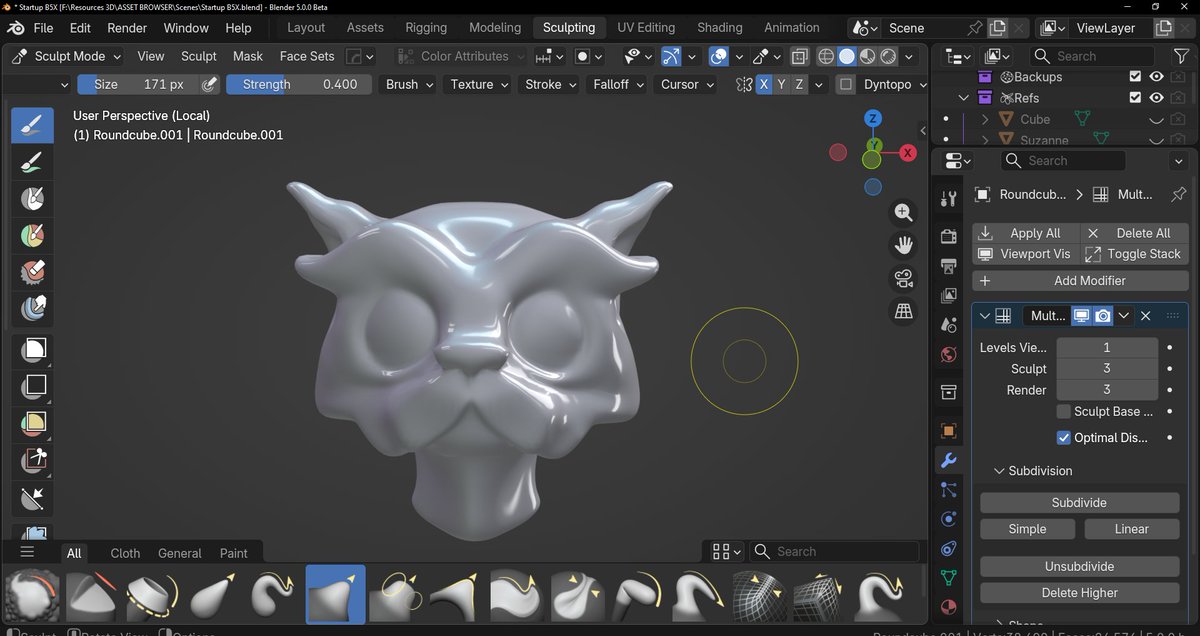
Task: Collapse the Refs collection in outliner
Action: [964, 98]
